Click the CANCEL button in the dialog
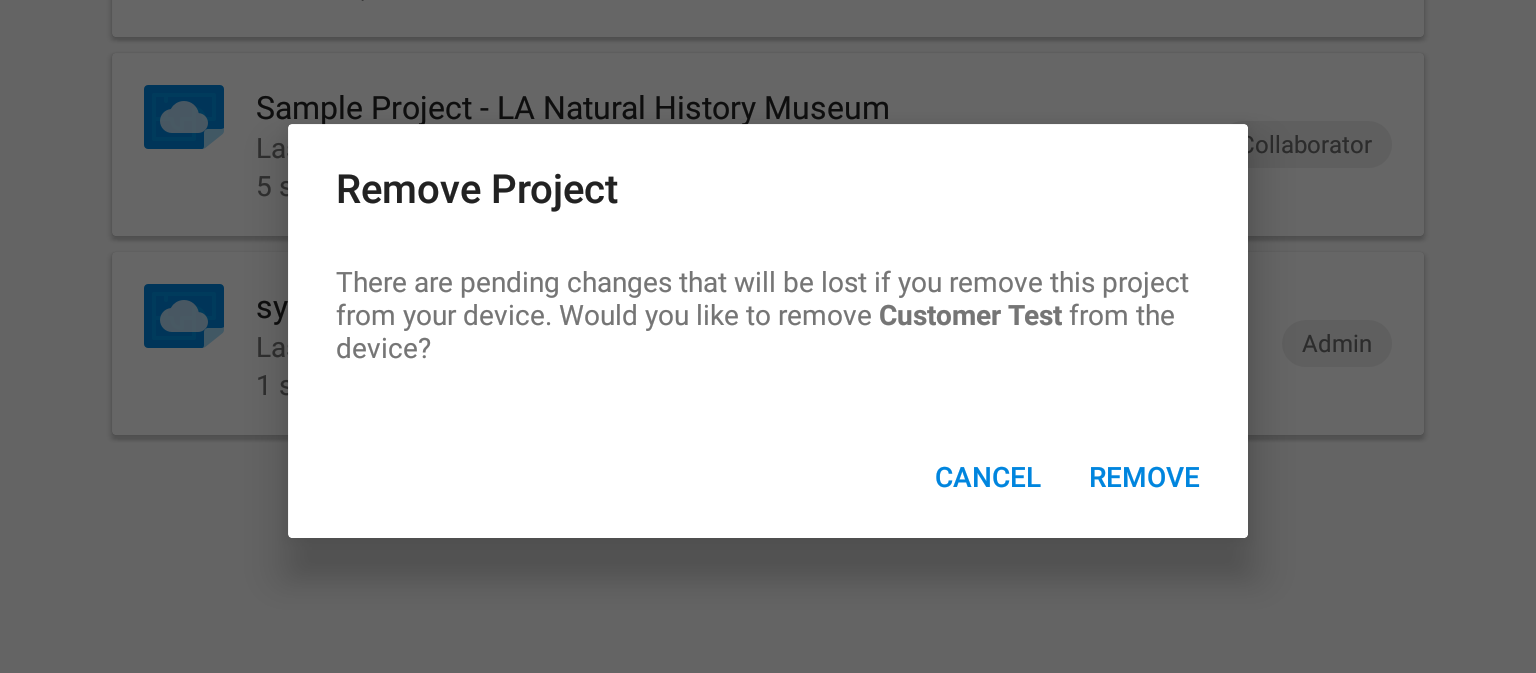The height and width of the screenshot is (673, 1536). [987, 478]
